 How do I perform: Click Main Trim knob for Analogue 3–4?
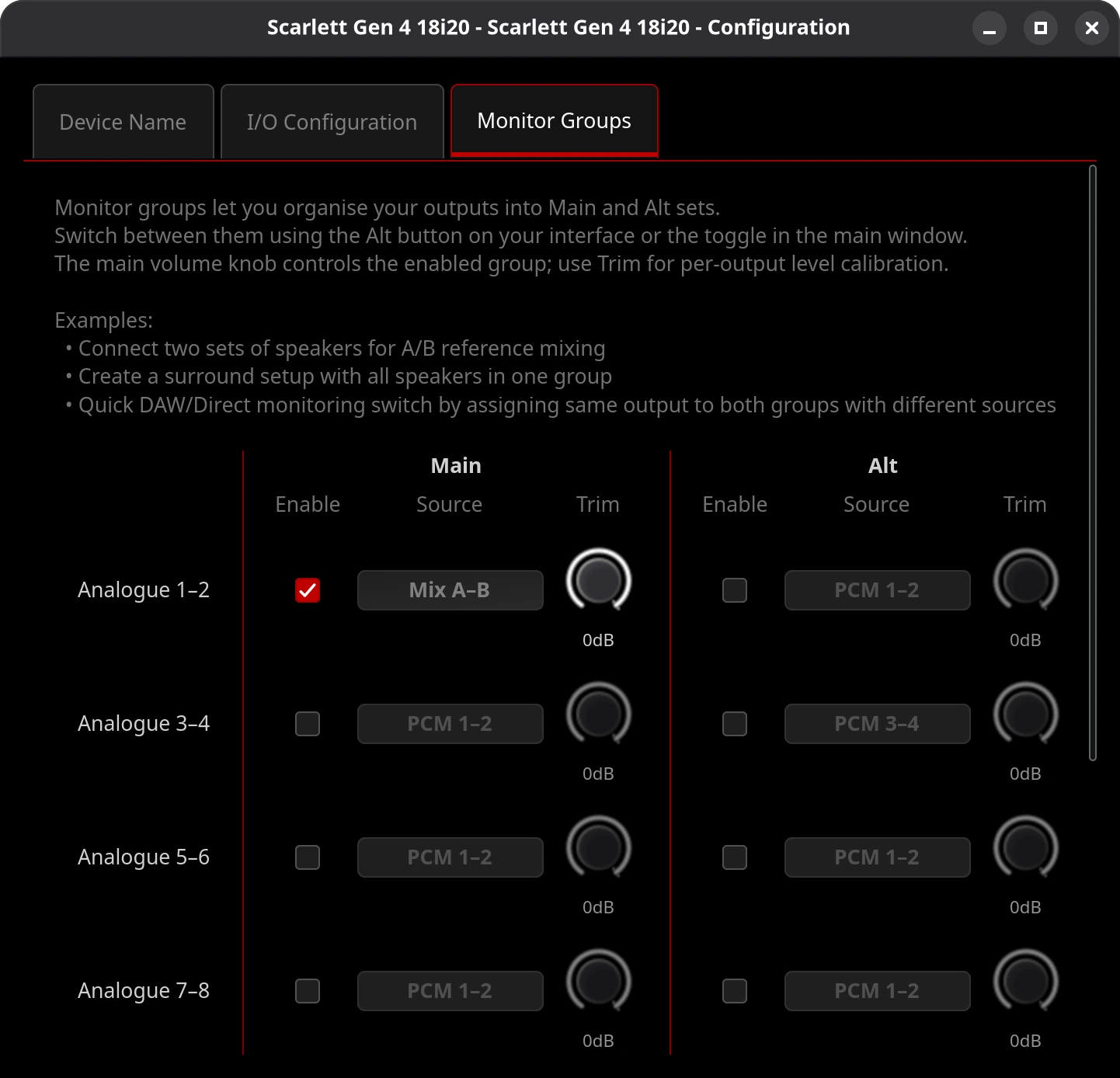(599, 714)
